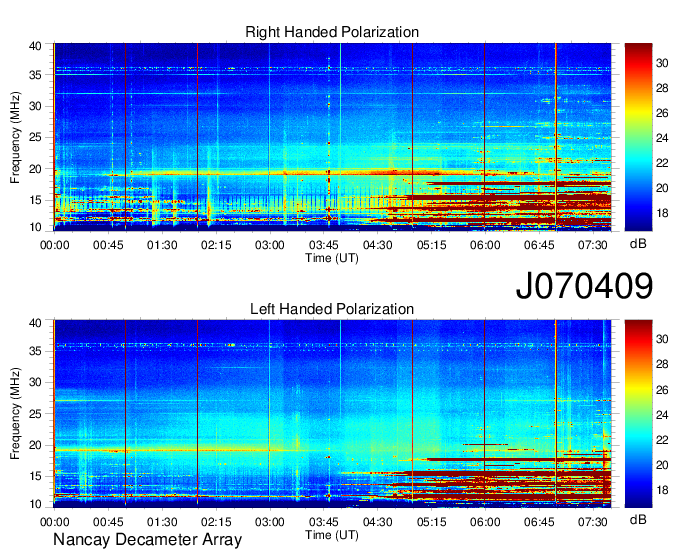Click the 03:45 time tick under Right Handed plot
This screenshot has height=552, width=680.
point(324,245)
